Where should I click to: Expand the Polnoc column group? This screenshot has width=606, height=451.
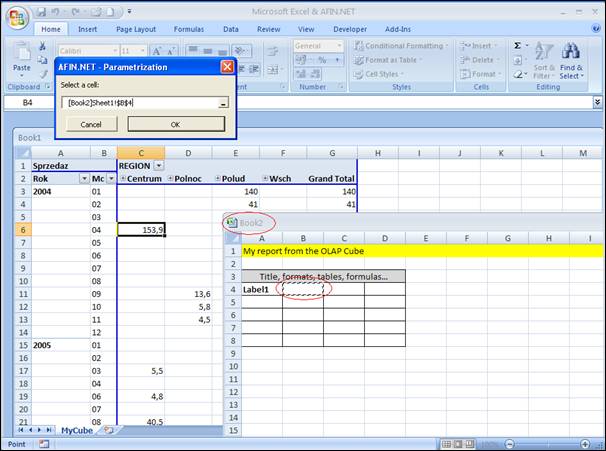coord(170,178)
